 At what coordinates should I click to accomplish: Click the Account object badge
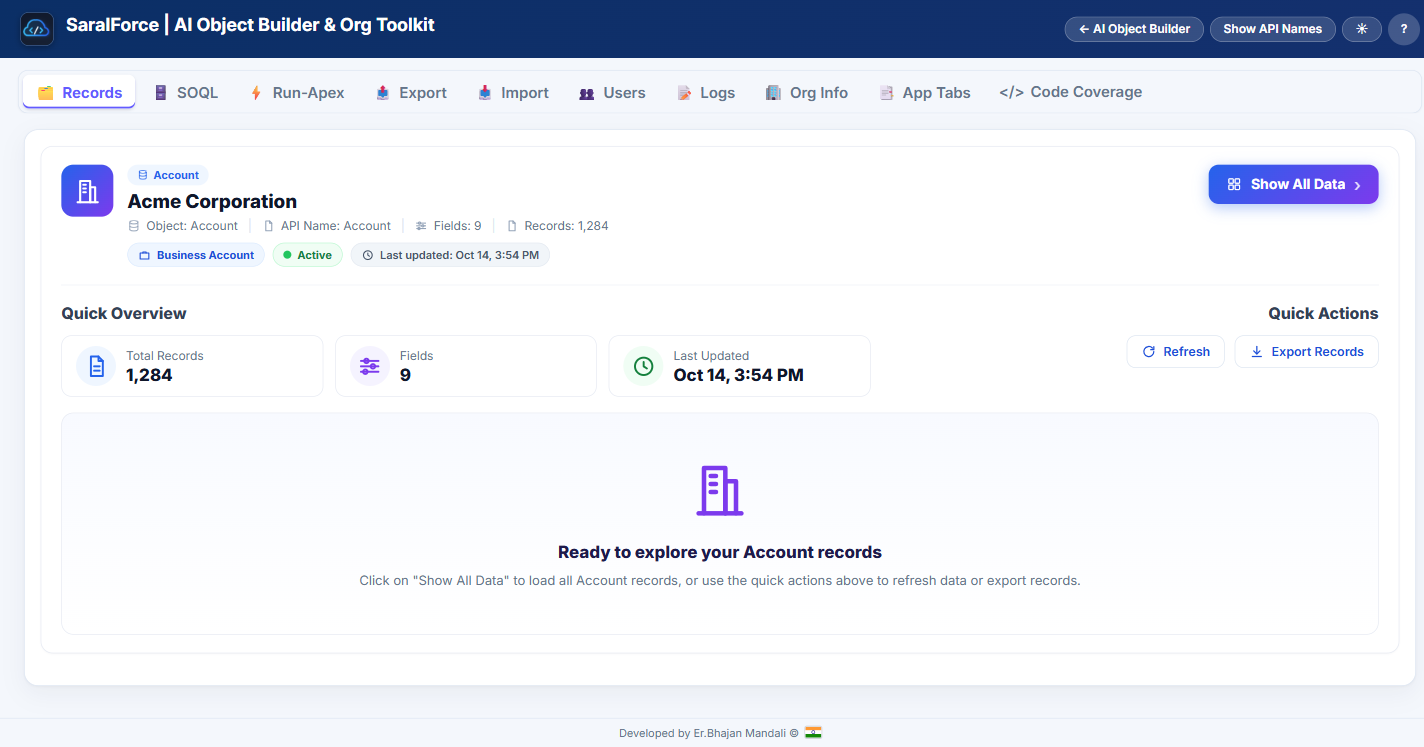tap(168, 175)
